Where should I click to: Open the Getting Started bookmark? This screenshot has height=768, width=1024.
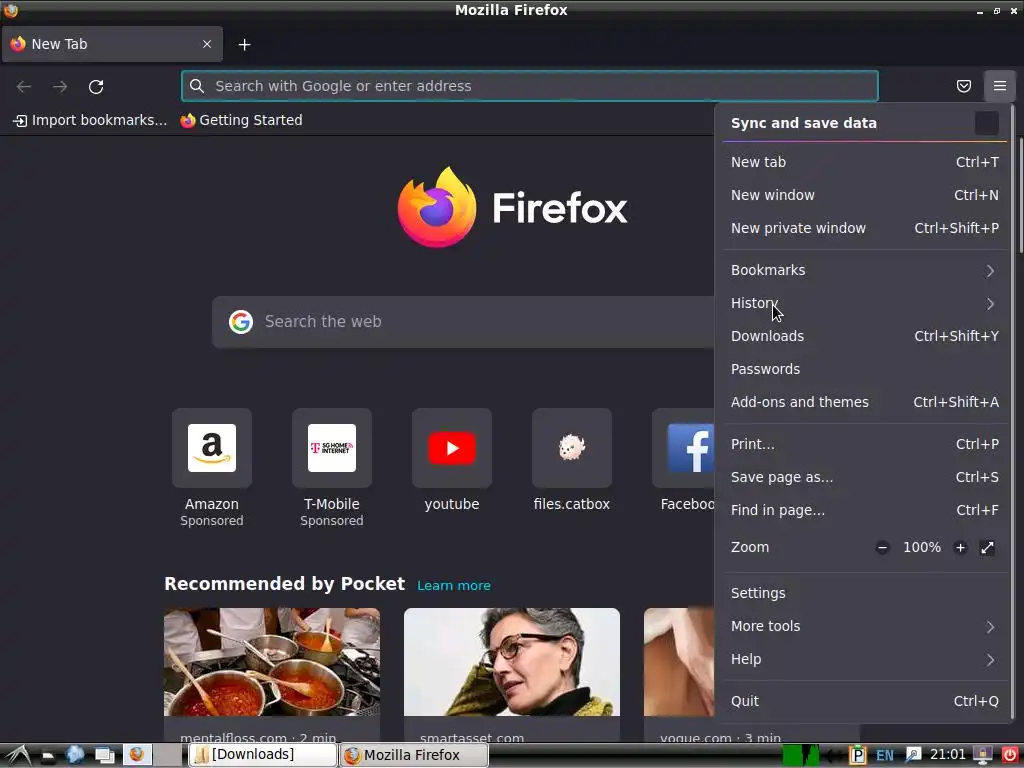[242, 120]
